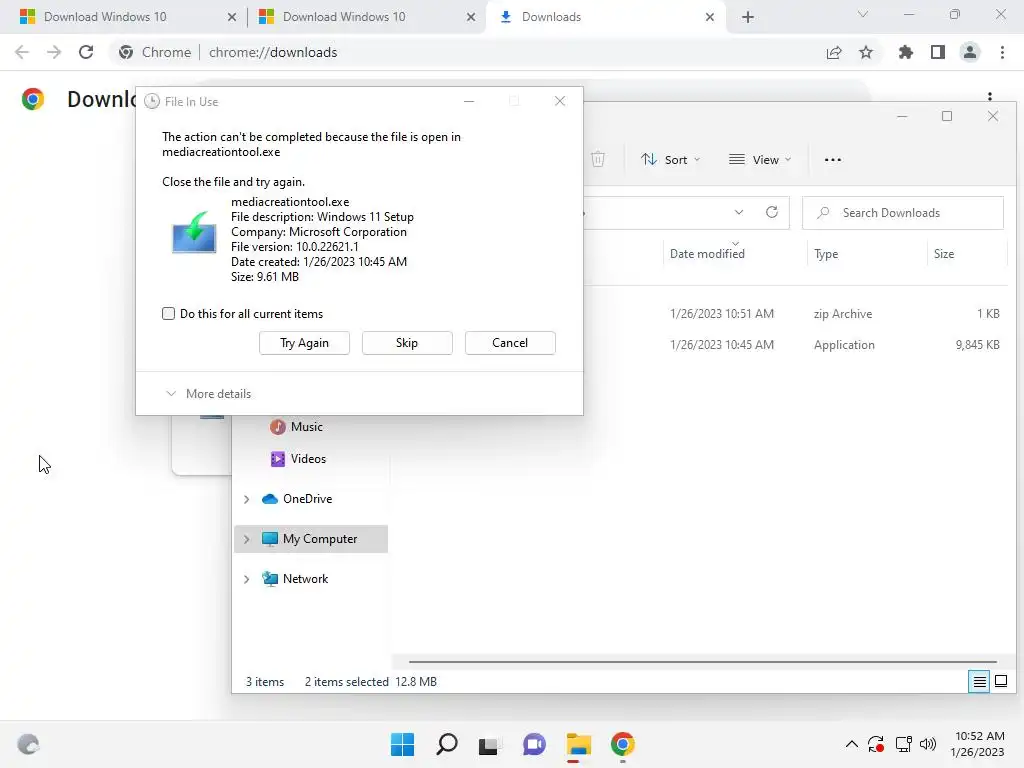Open Task View on the taskbar
This screenshot has height=768, width=1024.
[488, 745]
